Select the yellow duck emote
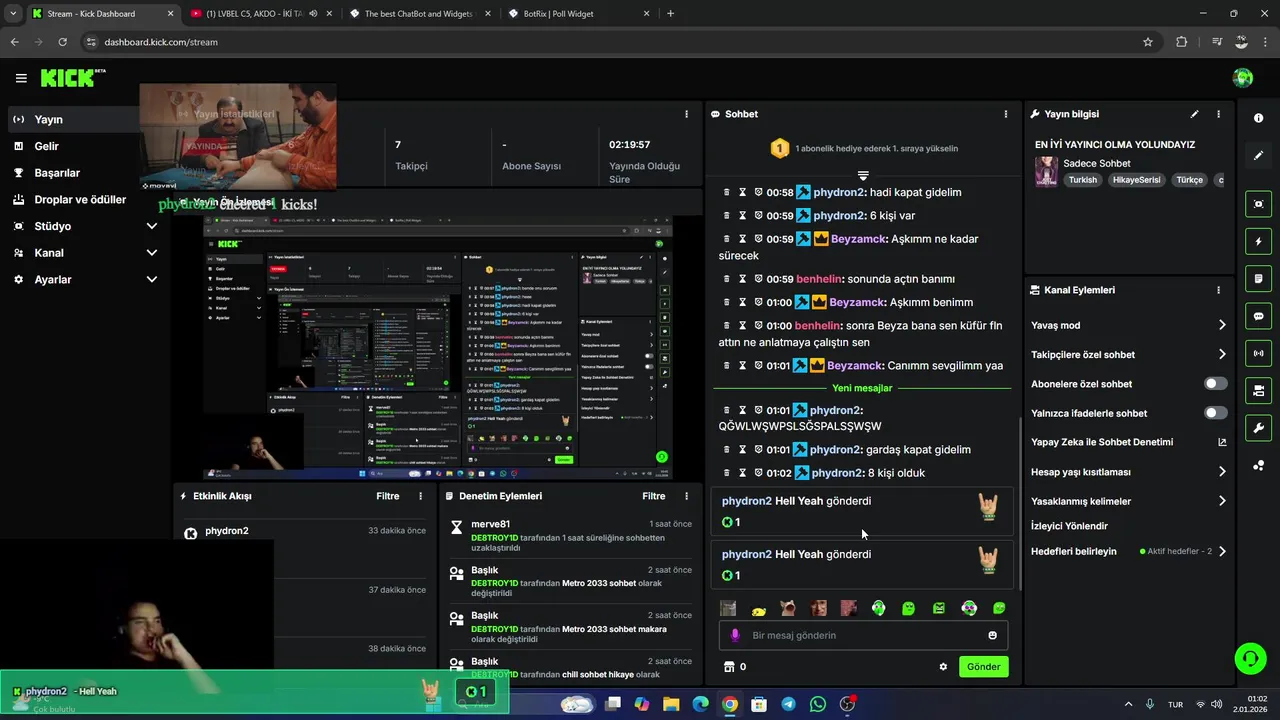Screen dimensions: 1280x720 point(758,609)
